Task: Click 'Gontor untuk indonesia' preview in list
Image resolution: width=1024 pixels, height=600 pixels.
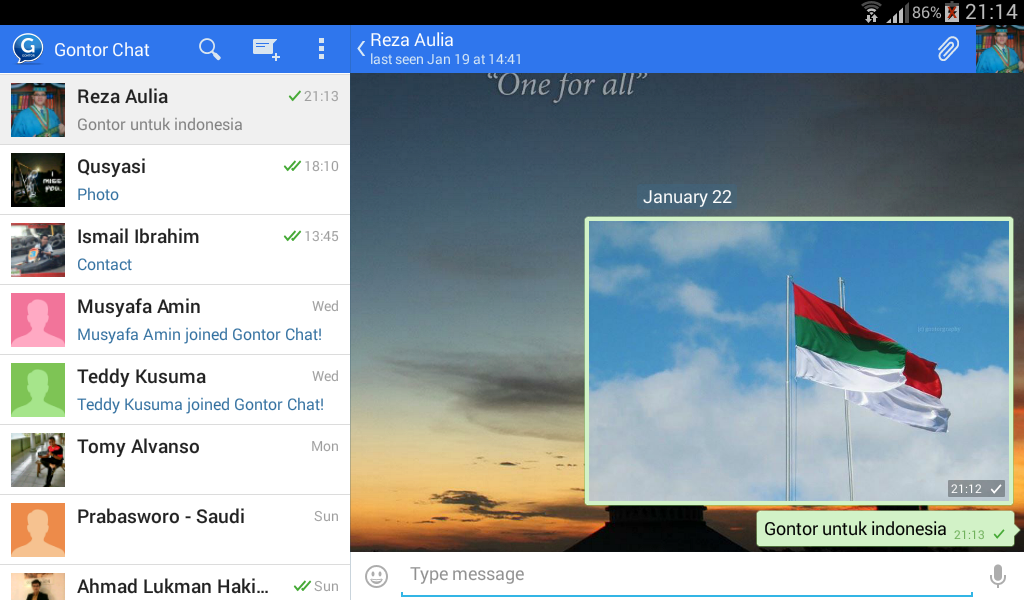Action: click(159, 125)
